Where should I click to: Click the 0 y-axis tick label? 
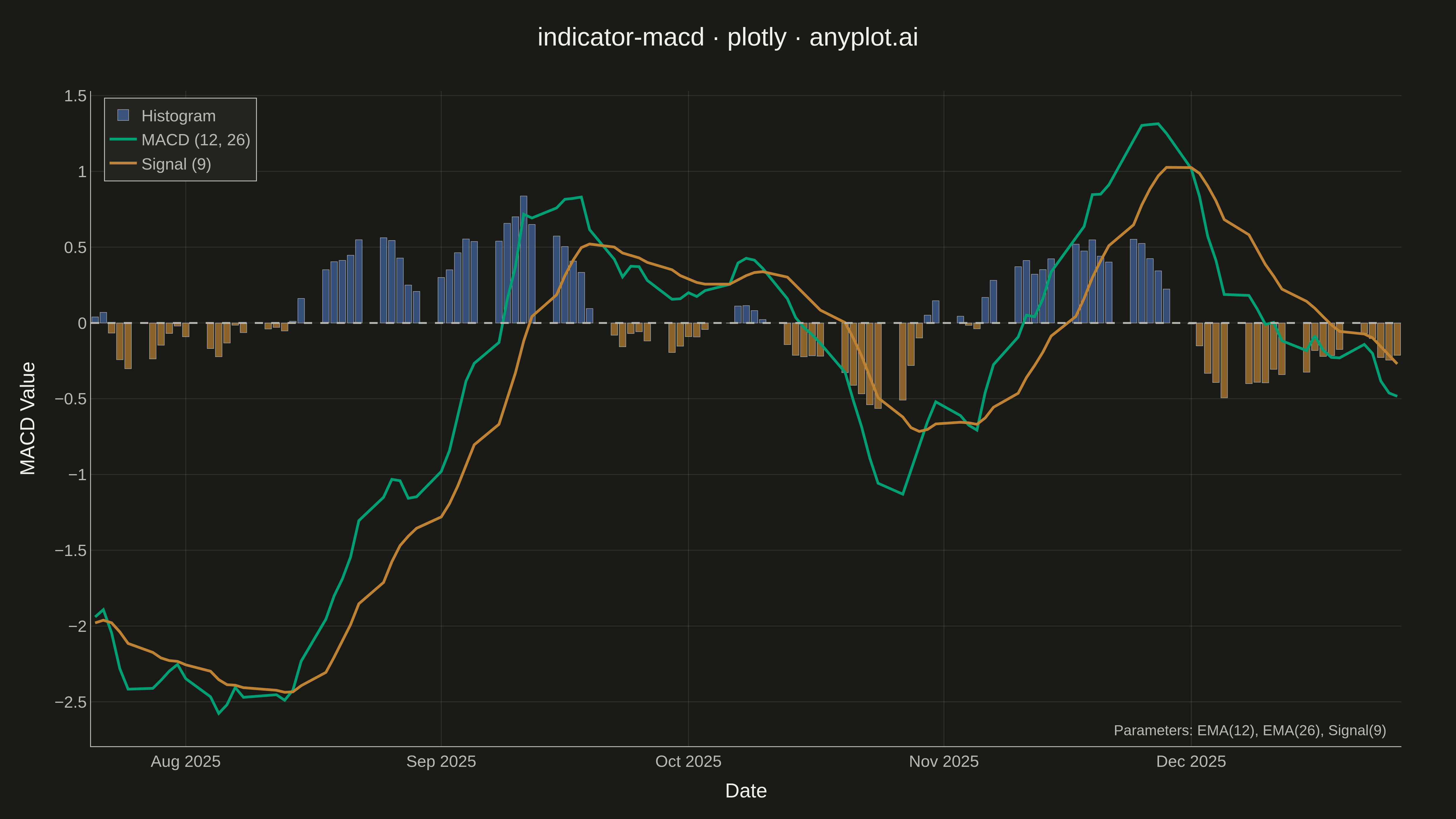coord(82,323)
